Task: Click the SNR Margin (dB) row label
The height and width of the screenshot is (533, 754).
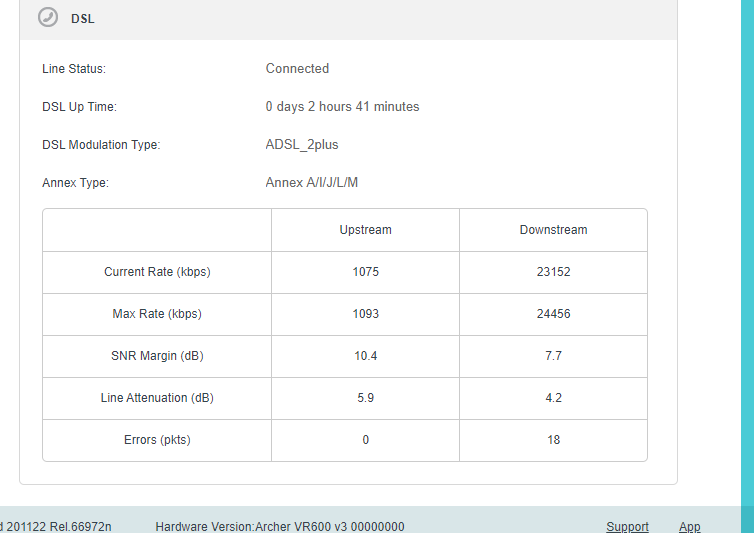Action: point(157,356)
